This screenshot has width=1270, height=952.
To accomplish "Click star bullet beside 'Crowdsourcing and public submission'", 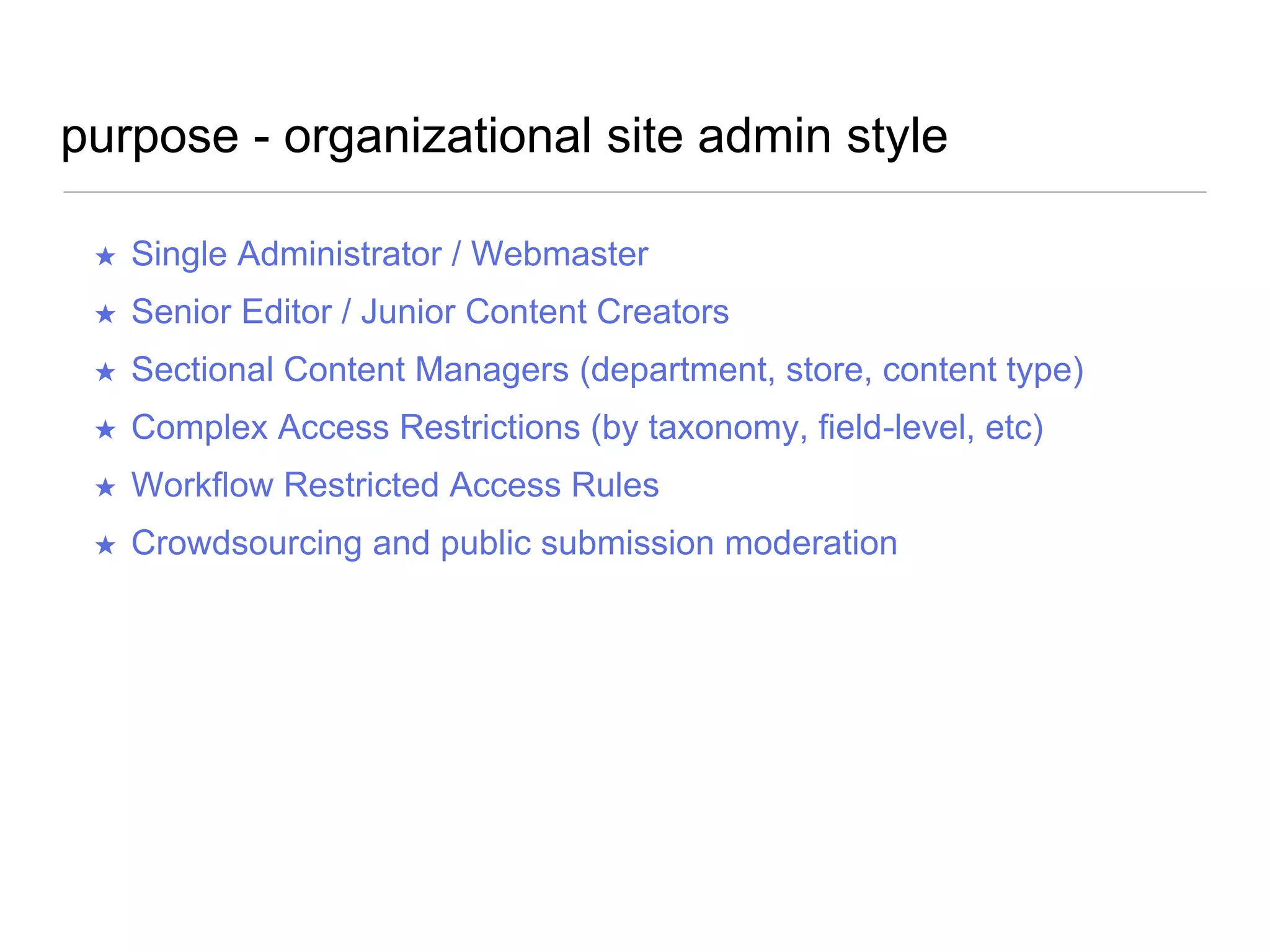I will 105,545.
